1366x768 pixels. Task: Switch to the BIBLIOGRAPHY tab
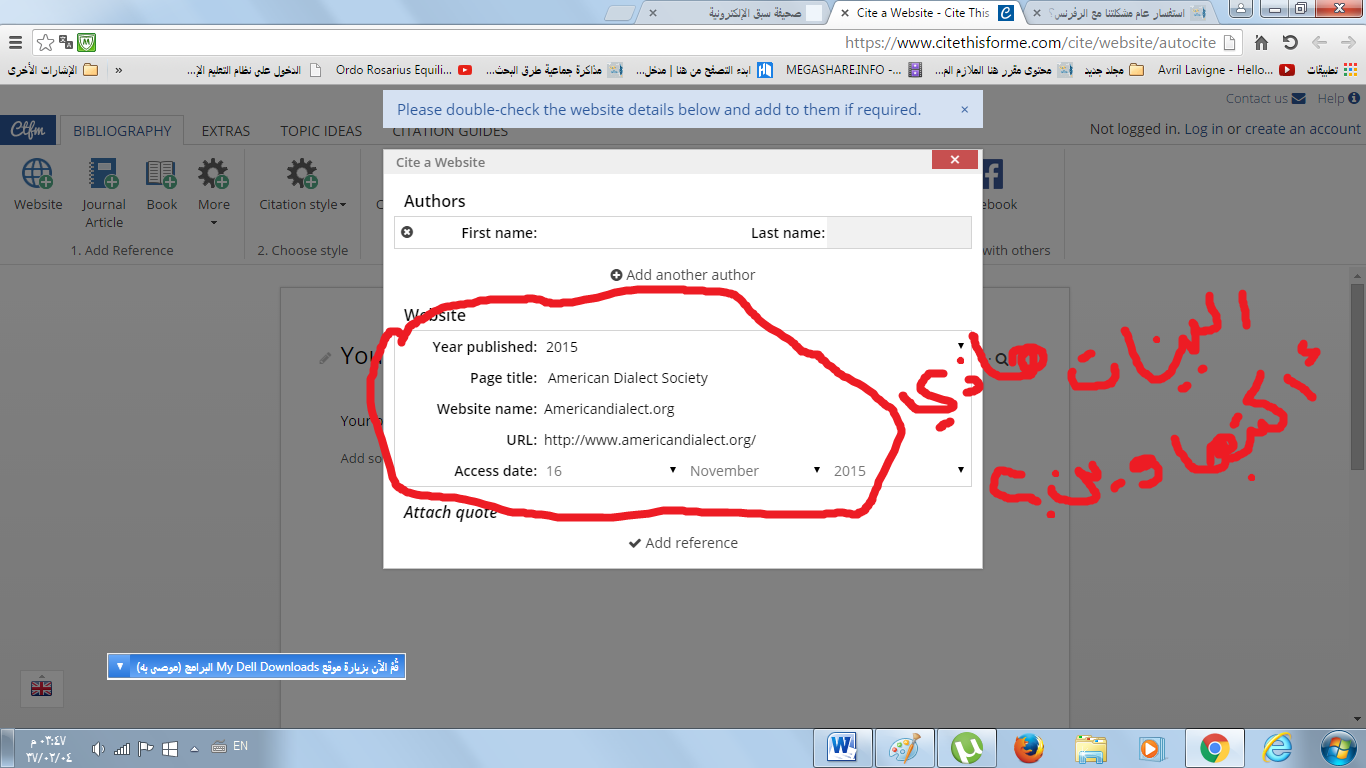coord(122,131)
